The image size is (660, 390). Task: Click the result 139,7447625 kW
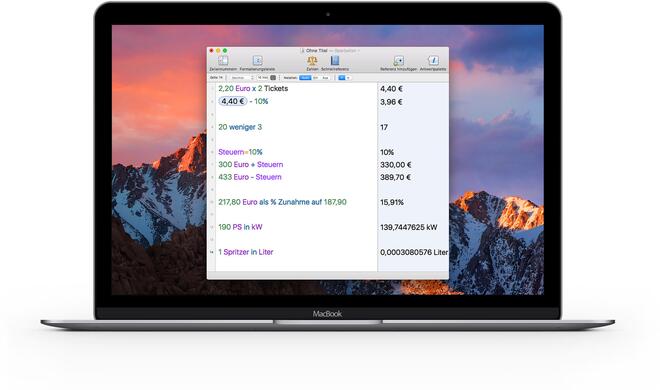[409, 227]
